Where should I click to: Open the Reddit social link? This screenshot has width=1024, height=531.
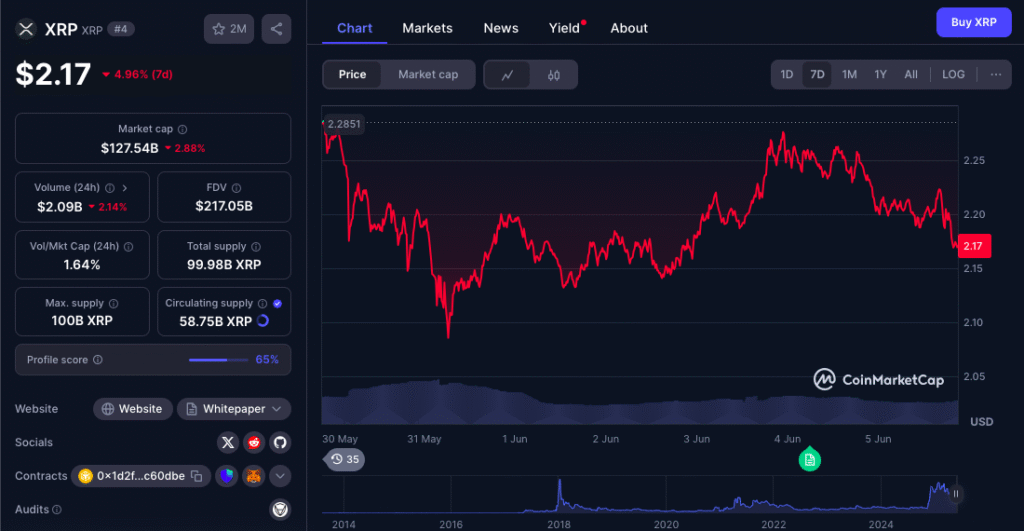coord(253,443)
